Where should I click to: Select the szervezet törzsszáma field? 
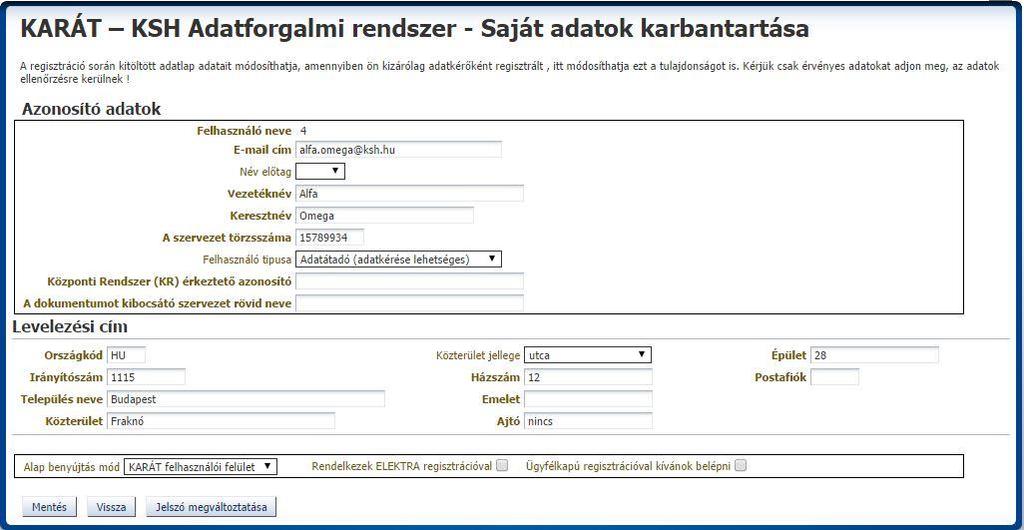330,238
